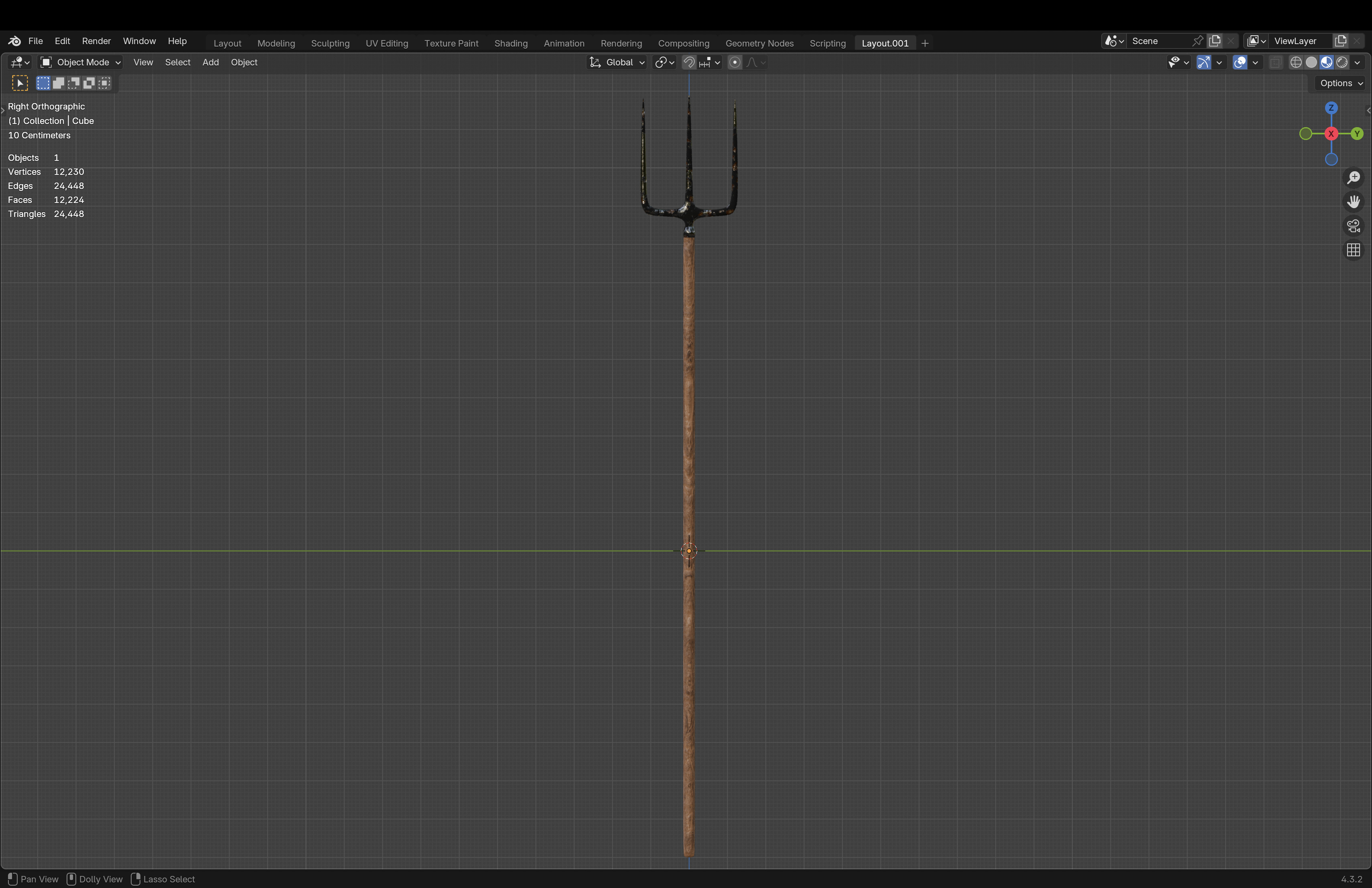
Task: Open the View menu in viewport header
Action: click(x=143, y=62)
